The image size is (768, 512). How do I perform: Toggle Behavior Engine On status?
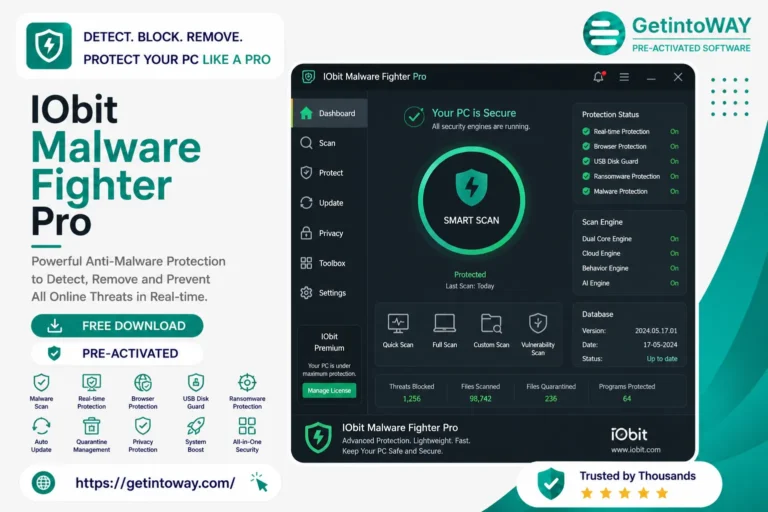tap(674, 268)
